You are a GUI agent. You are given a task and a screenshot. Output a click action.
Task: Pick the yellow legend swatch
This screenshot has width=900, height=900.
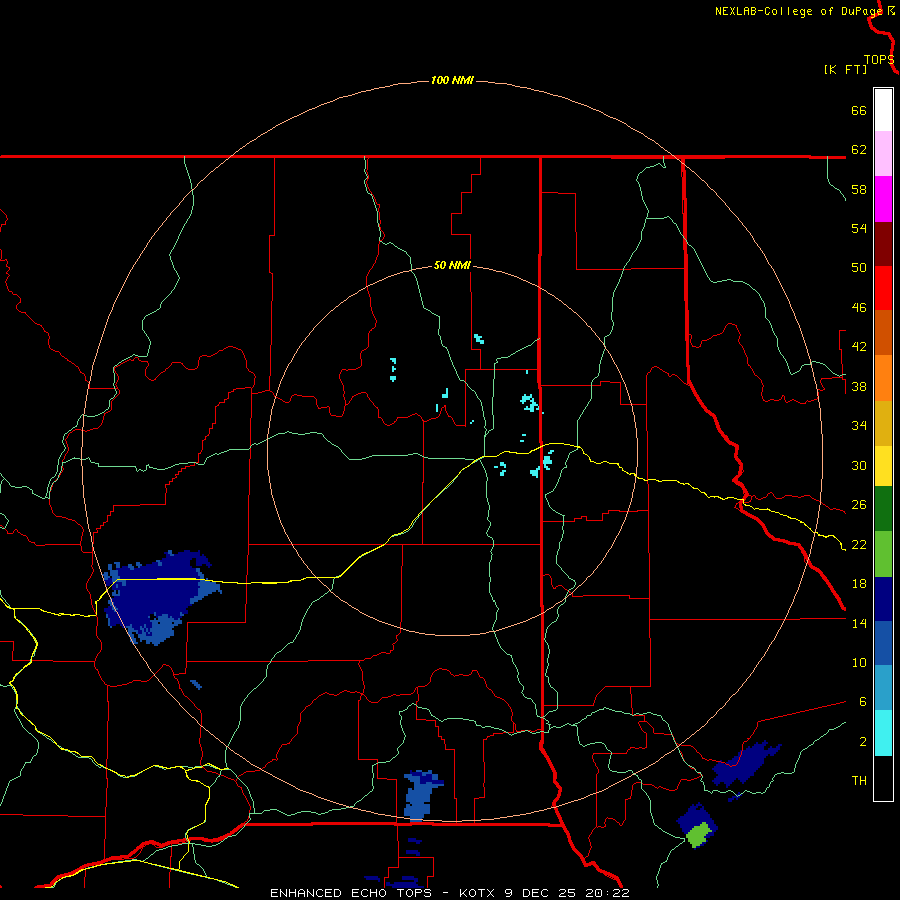pos(883,466)
